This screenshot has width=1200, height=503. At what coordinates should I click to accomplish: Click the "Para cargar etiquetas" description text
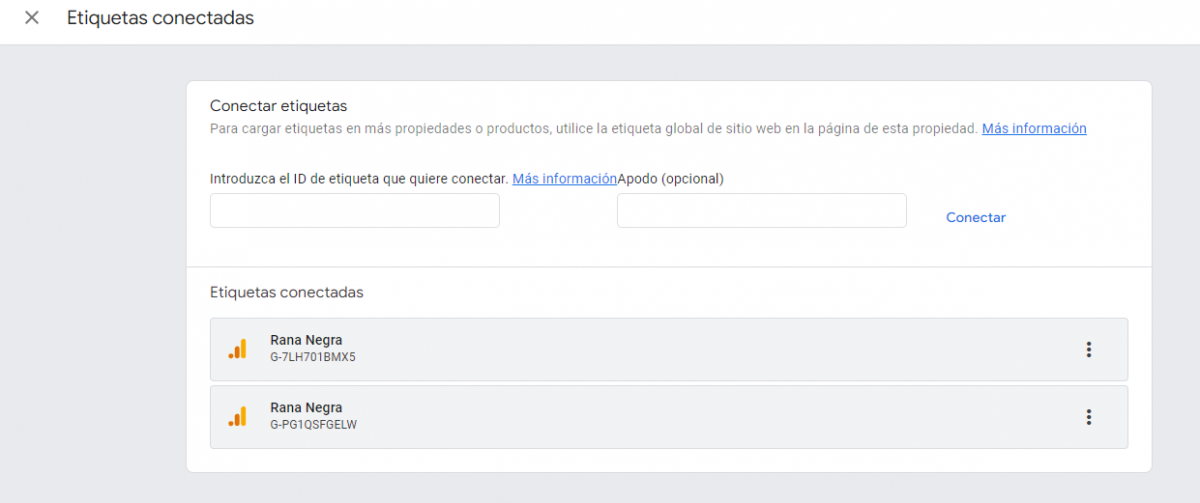point(594,129)
